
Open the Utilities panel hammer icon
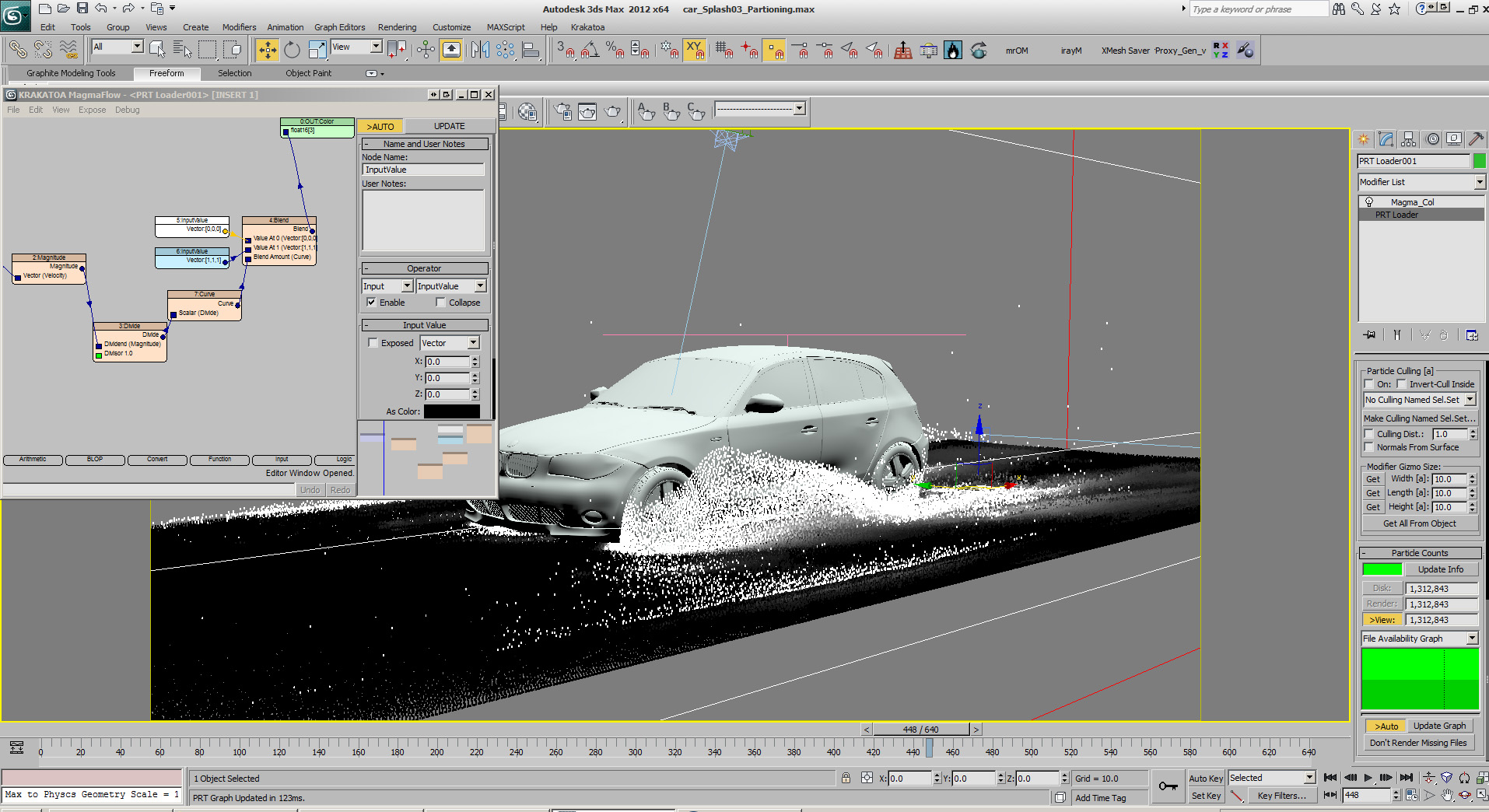(1476, 139)
